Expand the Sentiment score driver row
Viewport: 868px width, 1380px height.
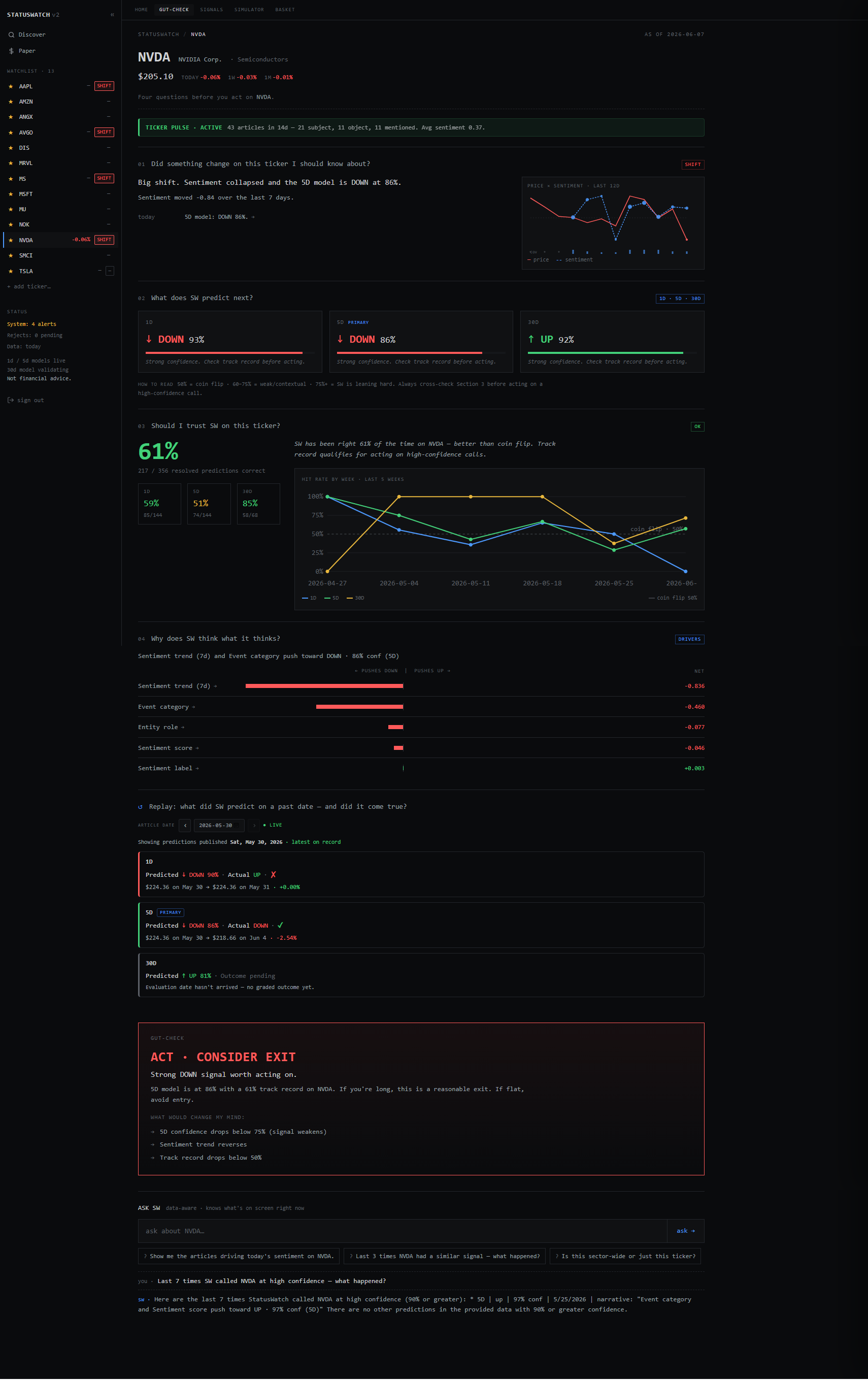421,748
